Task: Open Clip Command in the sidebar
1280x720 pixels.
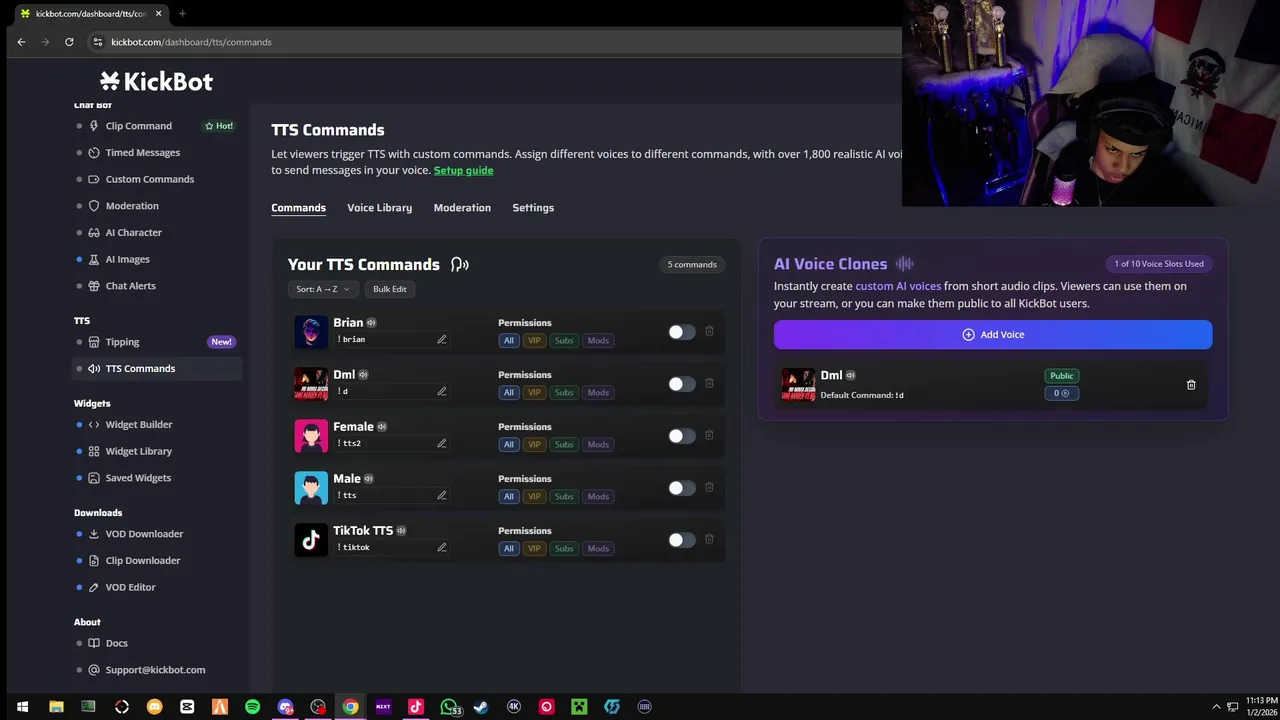Action: pyautogui.click(x=139, y=126)
